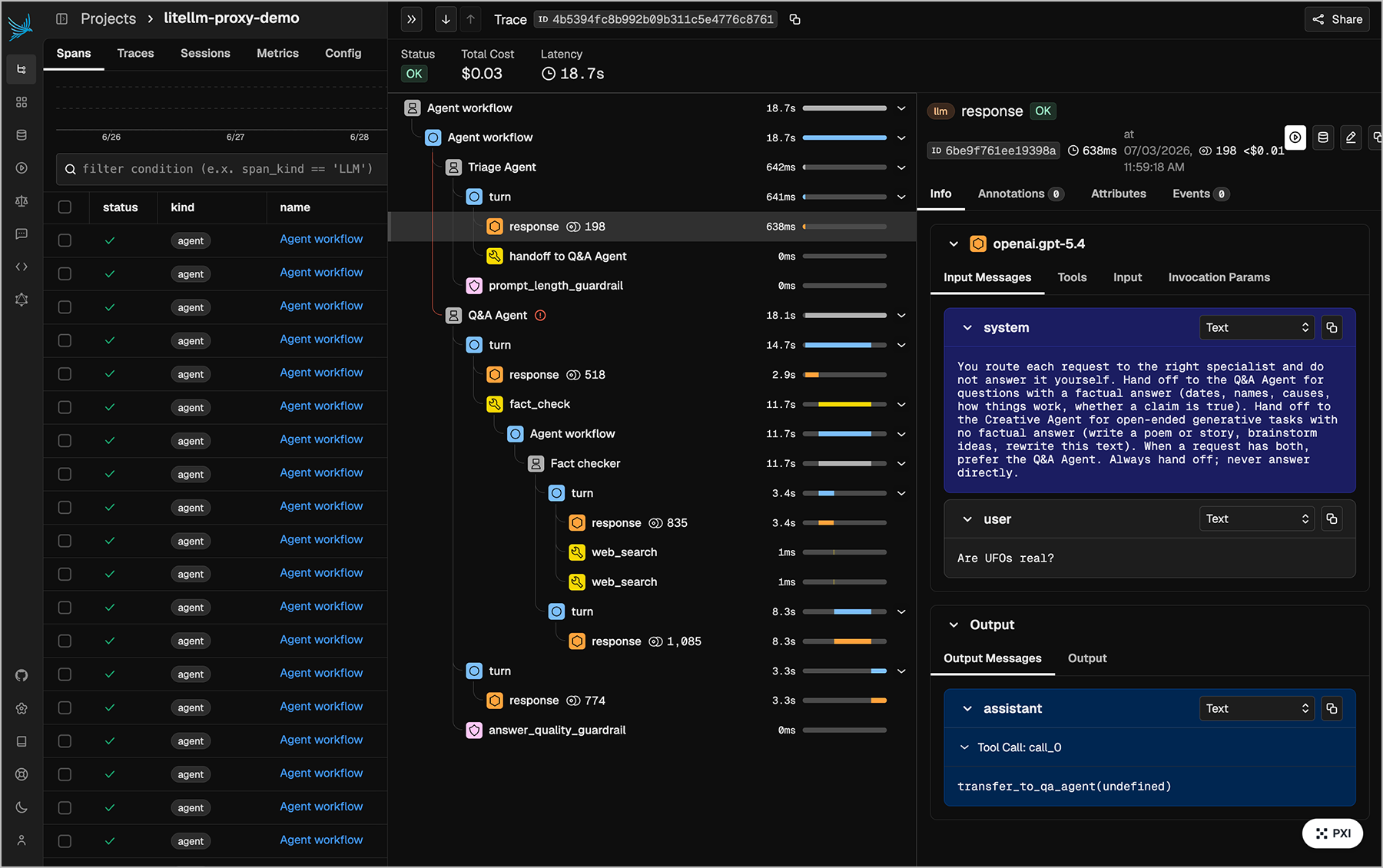Image resolution: width=1383 pixels, height=868 pixels.
Task: Collapse the Output section
Action: point(954,625)
